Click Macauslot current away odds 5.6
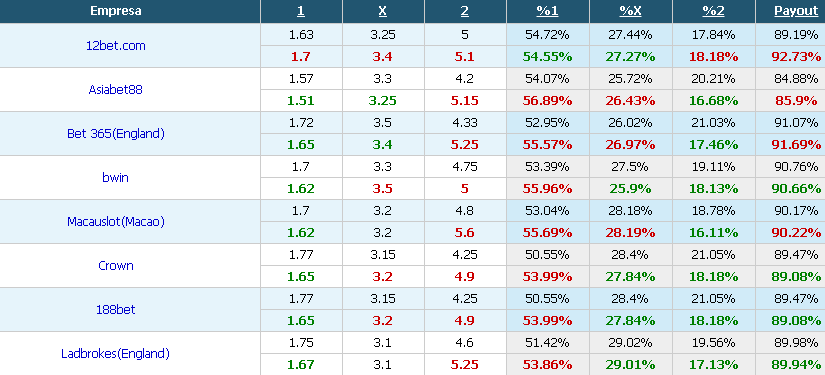 pyautogui.click(x=465, y=233)
